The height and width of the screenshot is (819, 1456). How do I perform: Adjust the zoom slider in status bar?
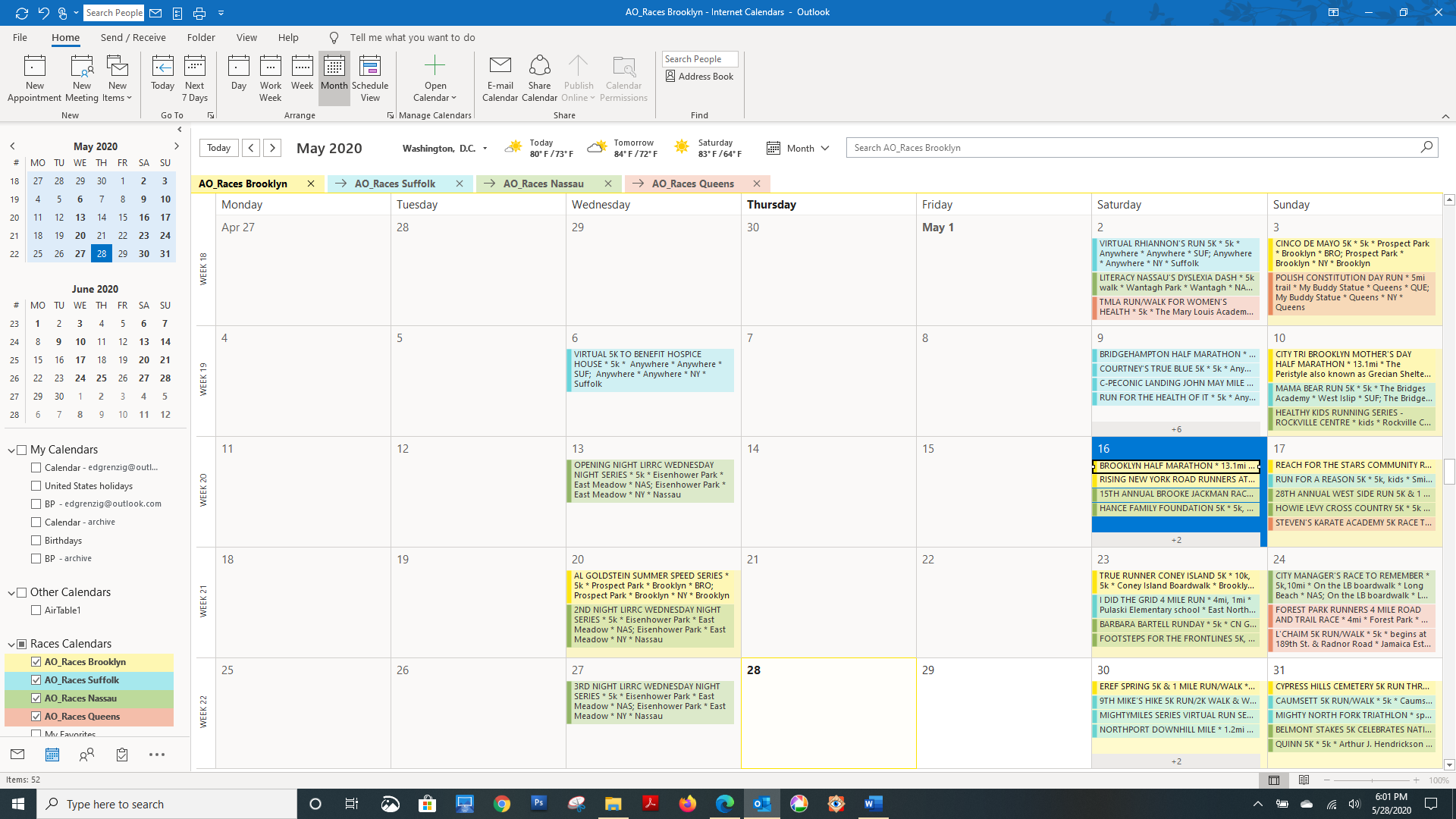1371,780
